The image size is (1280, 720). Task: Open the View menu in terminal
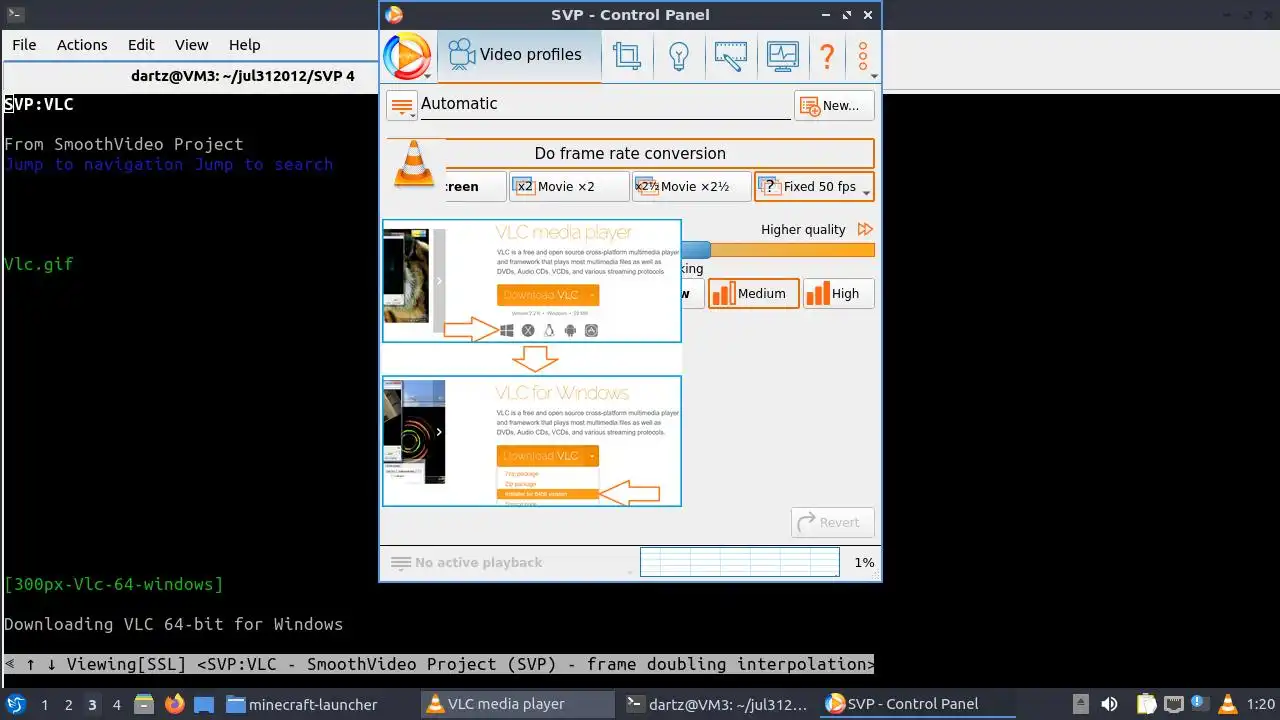(x=192, y=45)
